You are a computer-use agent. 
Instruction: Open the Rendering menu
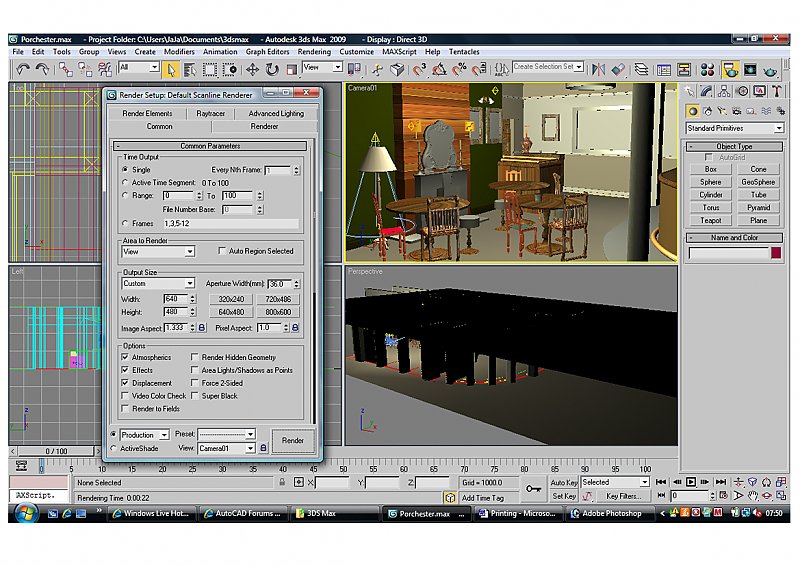(x=314, y=52)
